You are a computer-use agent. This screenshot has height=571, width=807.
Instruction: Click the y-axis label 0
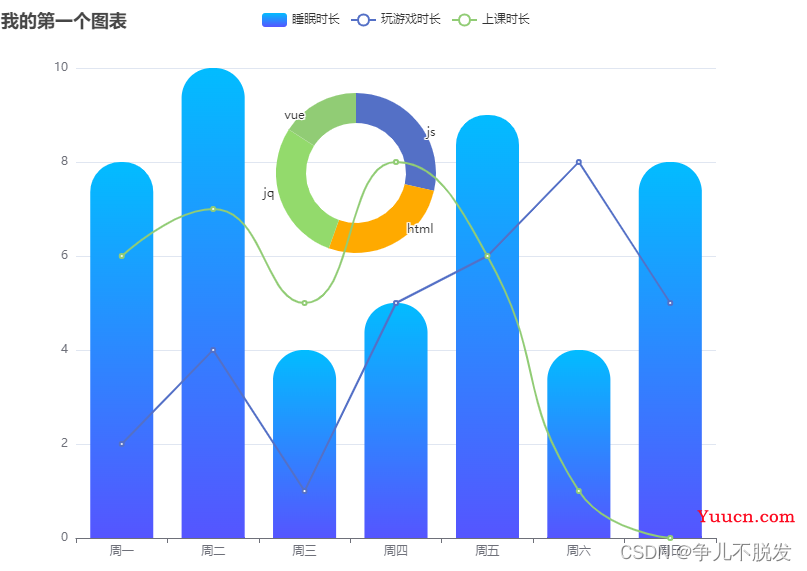tap(64, 537)
